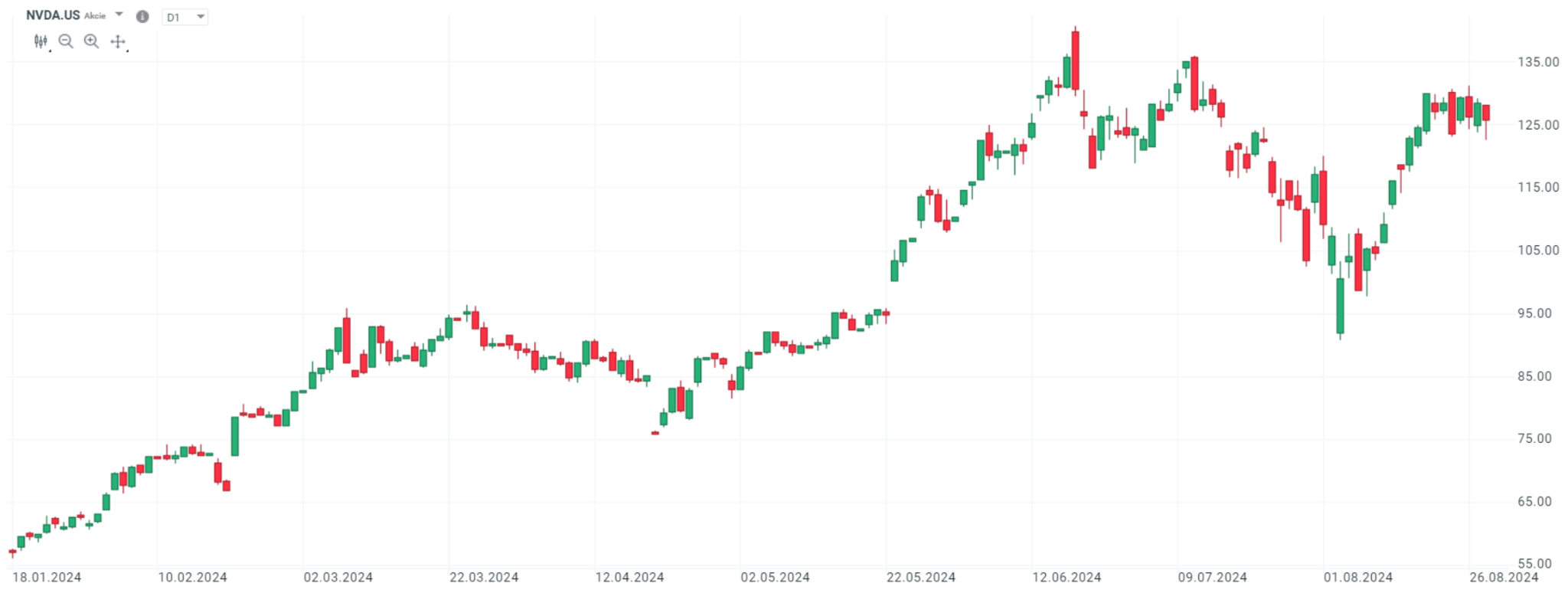Select the 22.03.2024 date label
Viewport: 1568px width, 590px height.
(x=484, y=578)
